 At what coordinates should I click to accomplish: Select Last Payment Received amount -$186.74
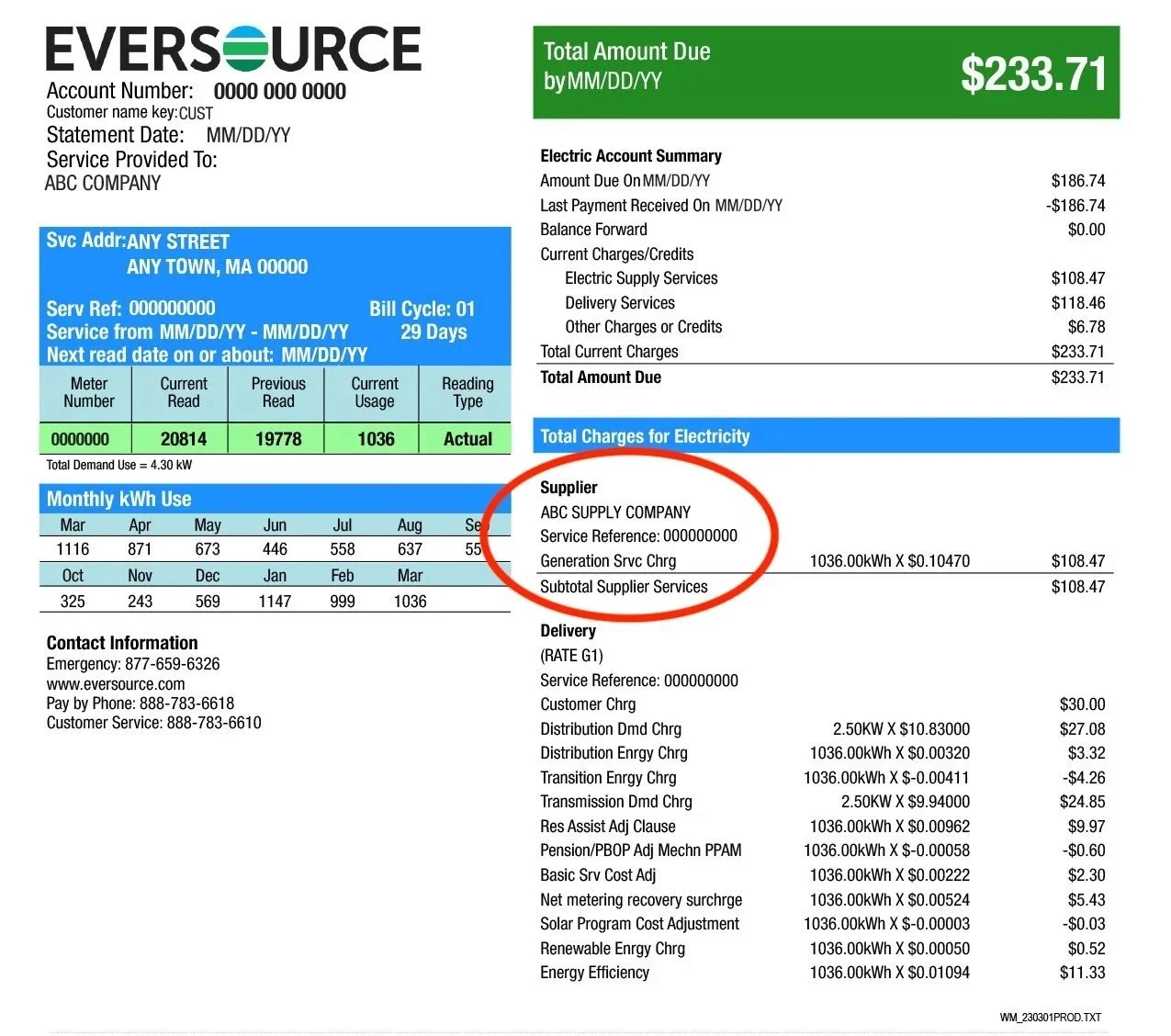point(1075,206)
